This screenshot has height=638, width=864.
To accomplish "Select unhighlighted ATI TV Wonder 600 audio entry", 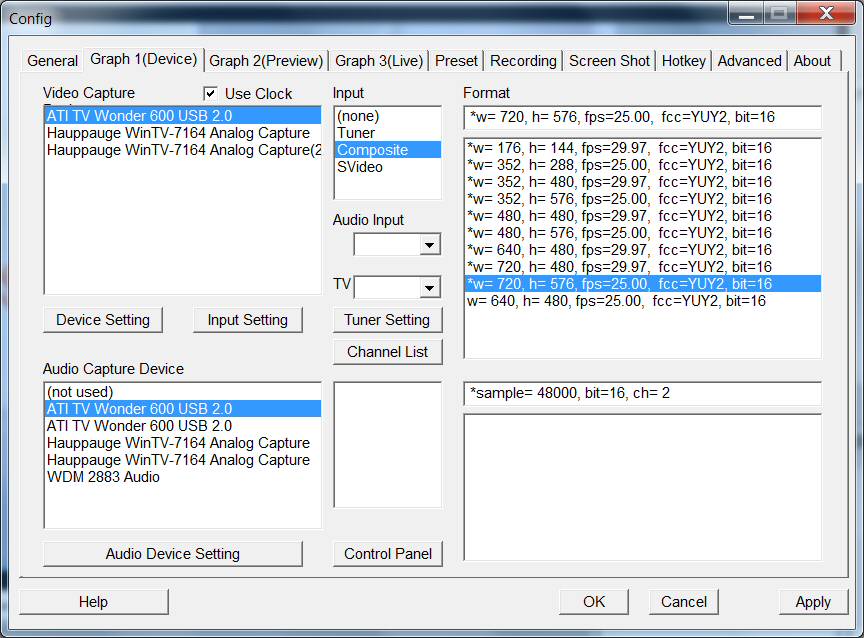I will (x=182, y=426).
